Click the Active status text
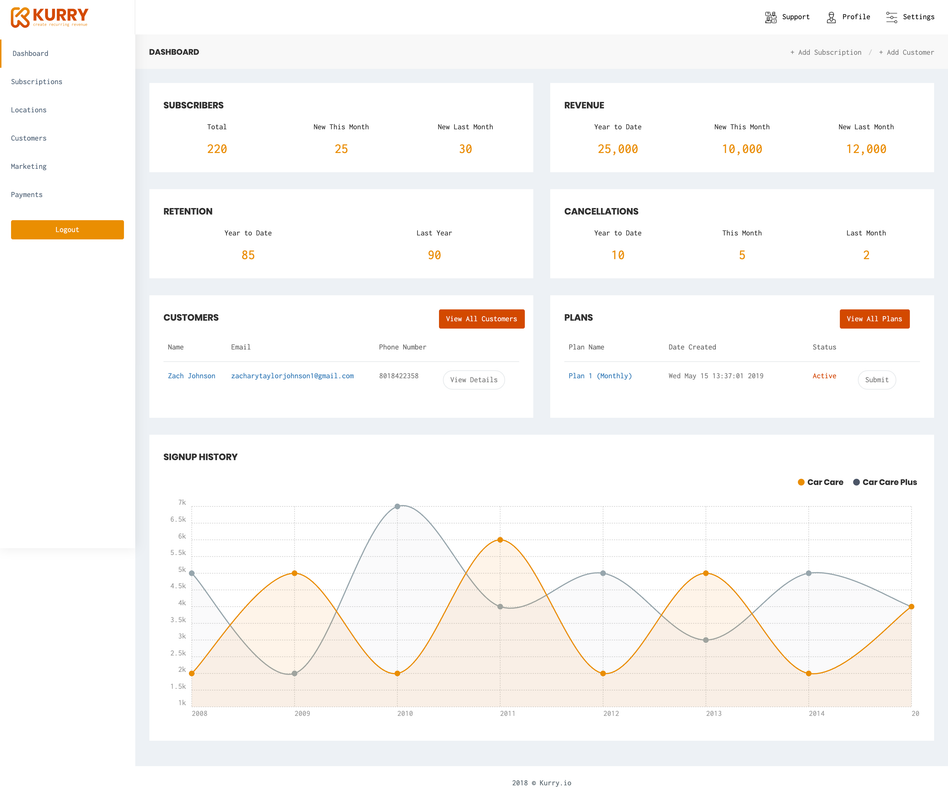Viewport: 948px width, 800px height. [824, 376]
